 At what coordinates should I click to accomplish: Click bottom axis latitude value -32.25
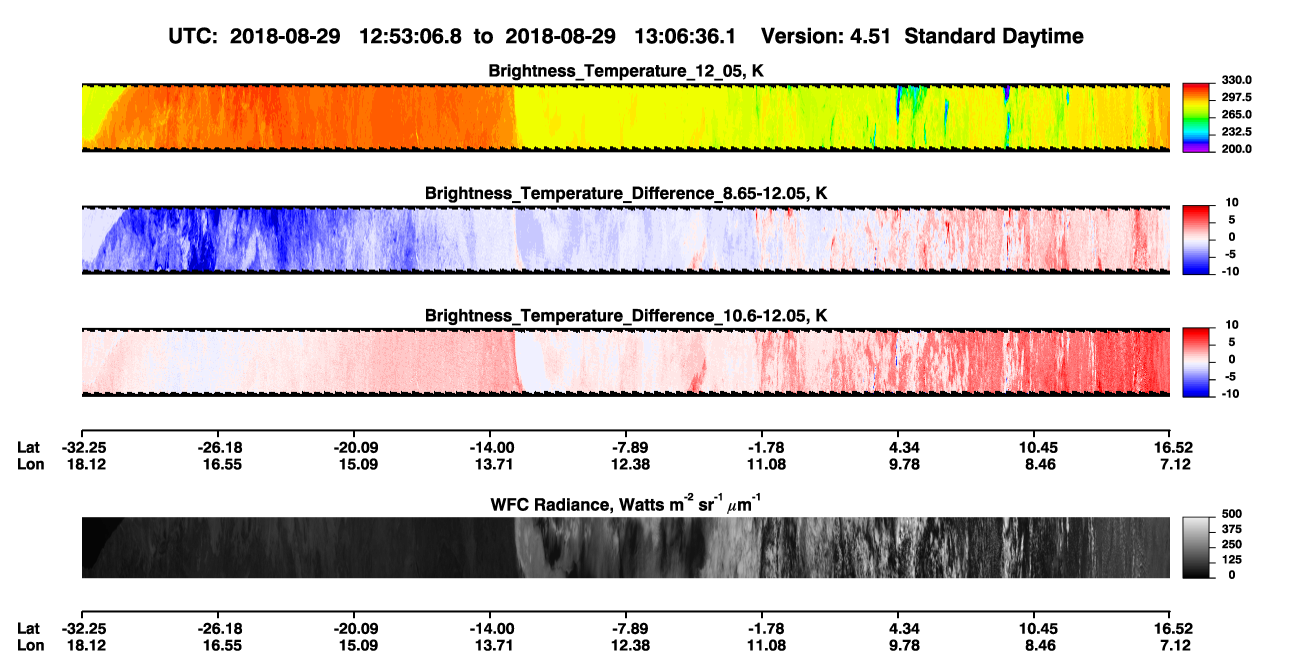pyautogui.click(x=81, y=628)
